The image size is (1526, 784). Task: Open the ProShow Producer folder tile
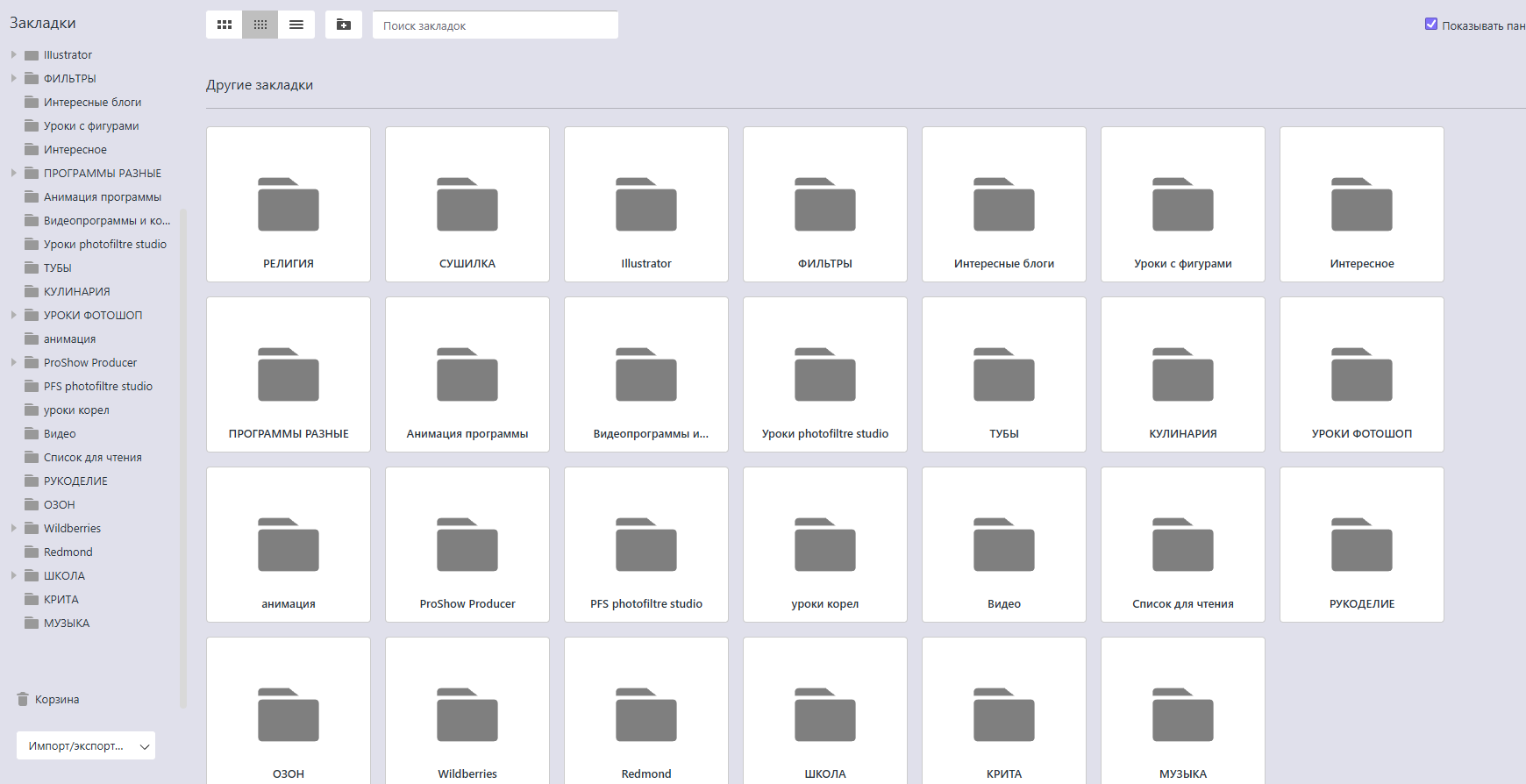[467, 545]
